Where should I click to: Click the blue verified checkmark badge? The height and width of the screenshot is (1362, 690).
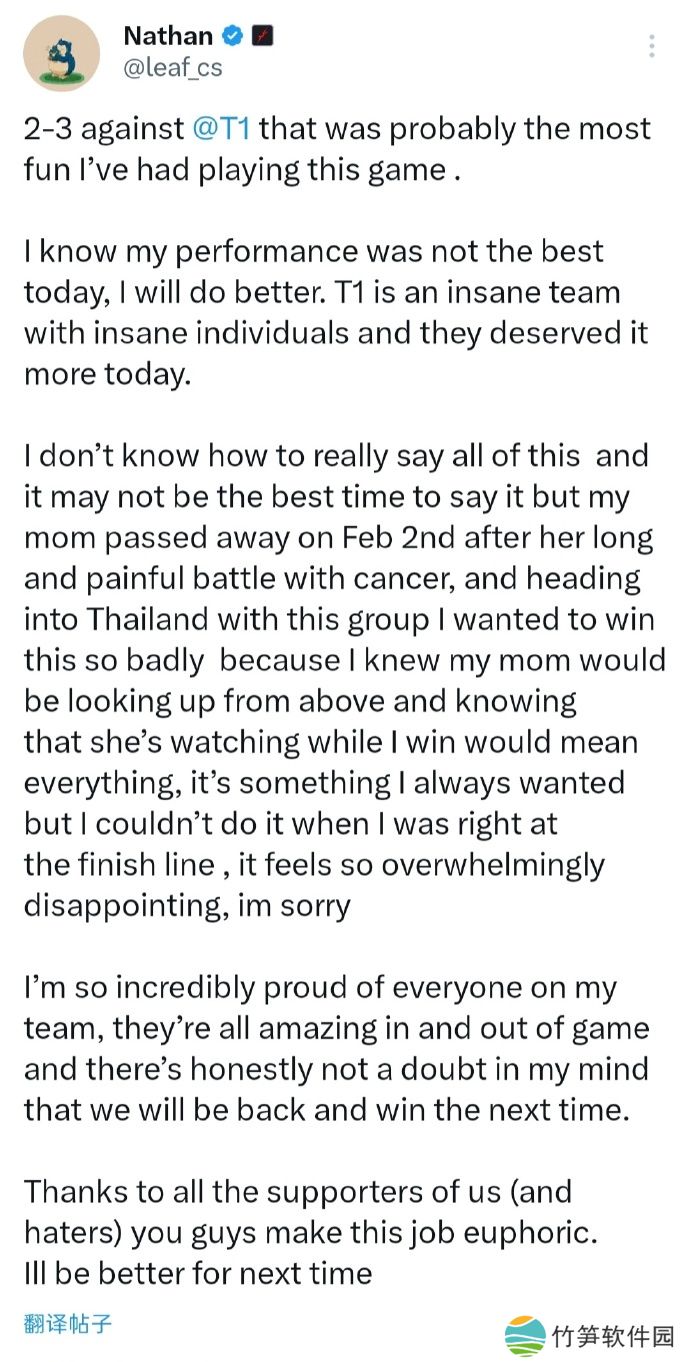point(233,37)
